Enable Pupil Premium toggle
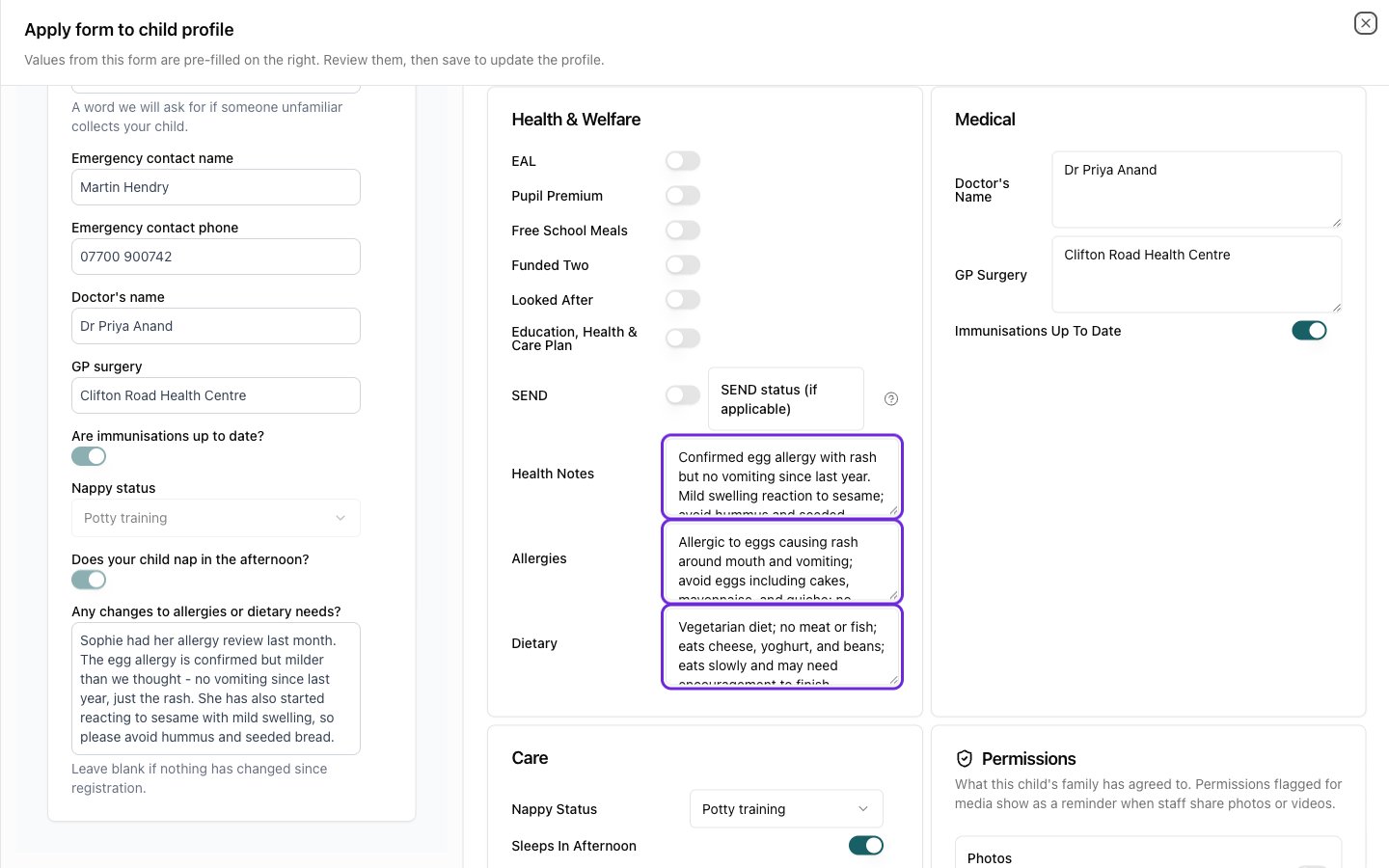Screen dimensions: 1389x868 click(x=683, y=196)
